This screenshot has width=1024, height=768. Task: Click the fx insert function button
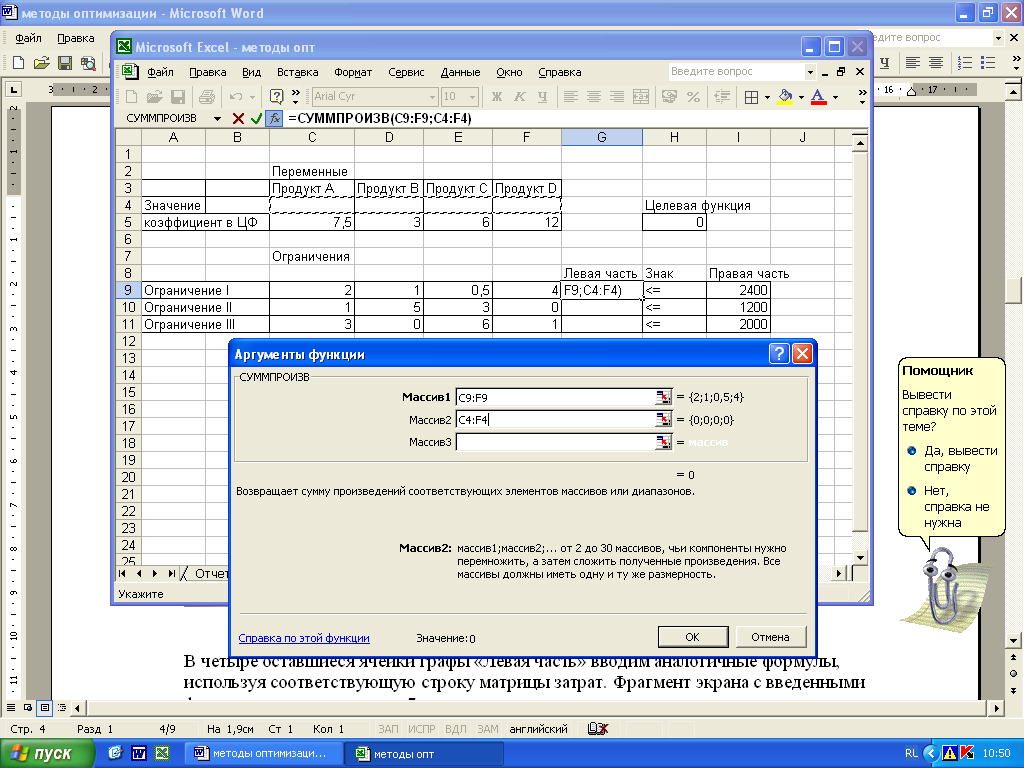[274, 118]
